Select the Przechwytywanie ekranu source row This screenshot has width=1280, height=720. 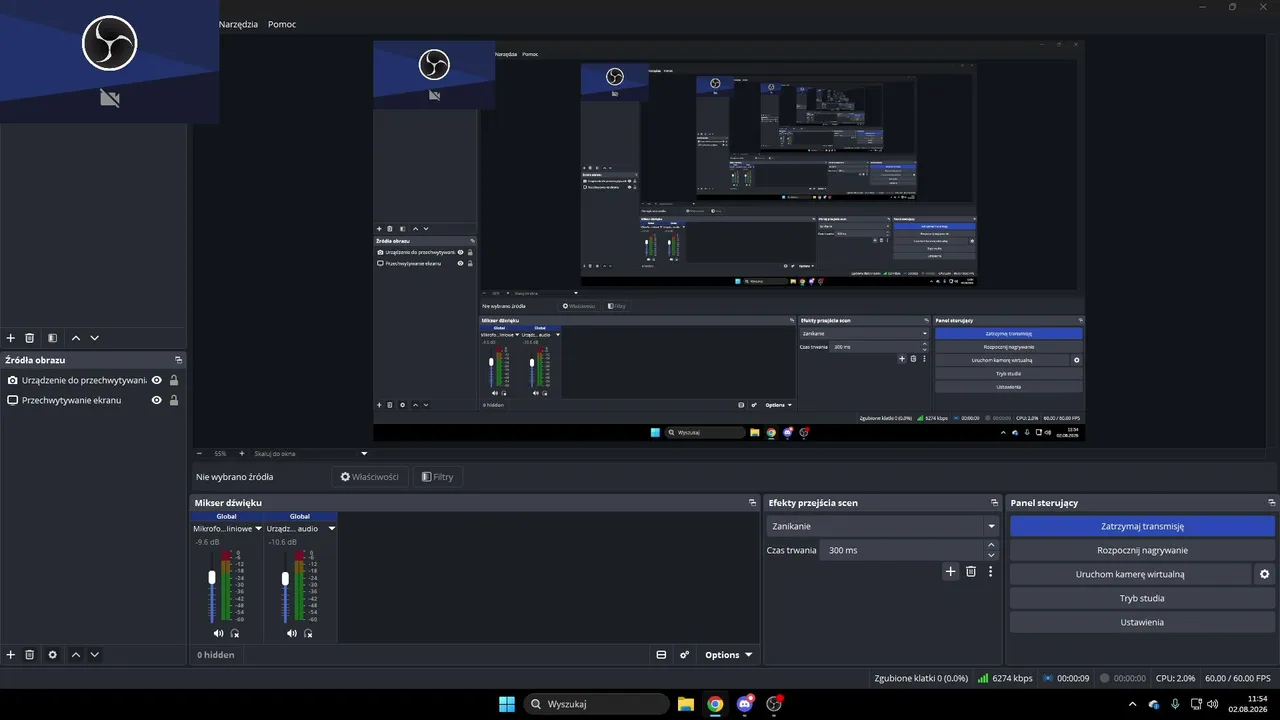pos(94,400)
